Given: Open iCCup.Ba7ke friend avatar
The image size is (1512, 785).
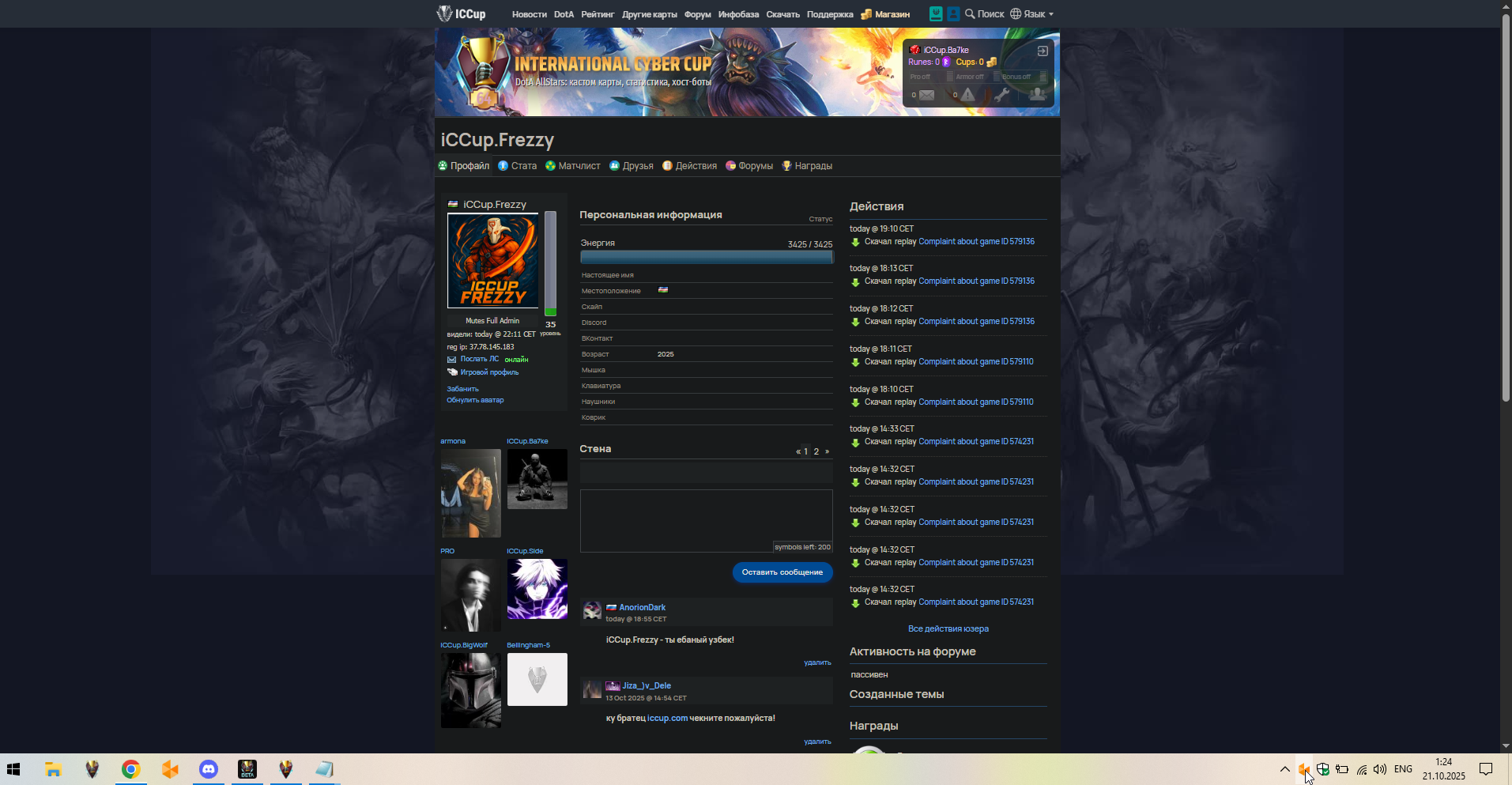Looking at the screenshot, I should (537, 479).
